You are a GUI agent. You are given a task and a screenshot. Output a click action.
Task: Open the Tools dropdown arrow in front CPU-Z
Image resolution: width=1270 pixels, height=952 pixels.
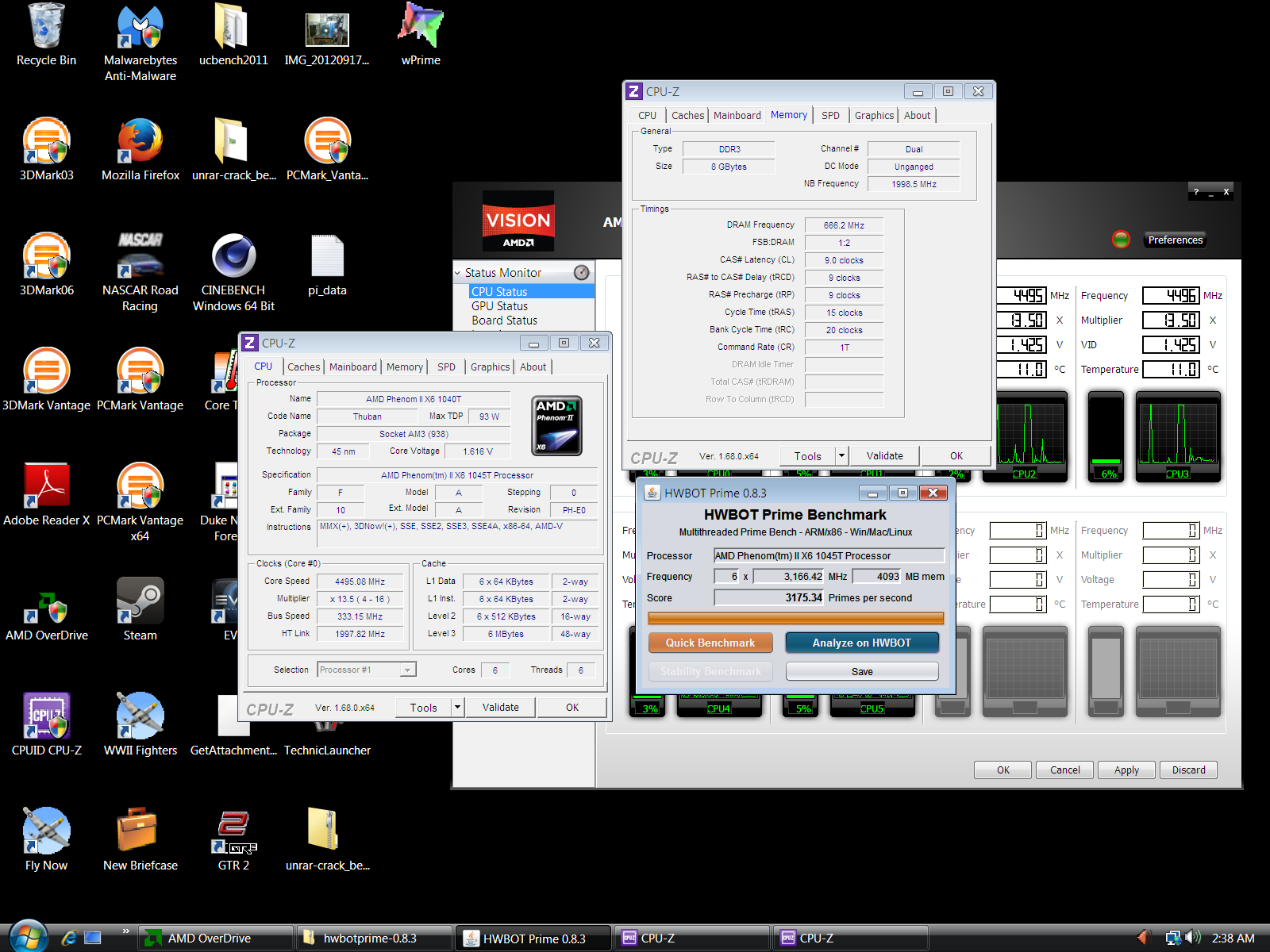(x=457, y=707)
